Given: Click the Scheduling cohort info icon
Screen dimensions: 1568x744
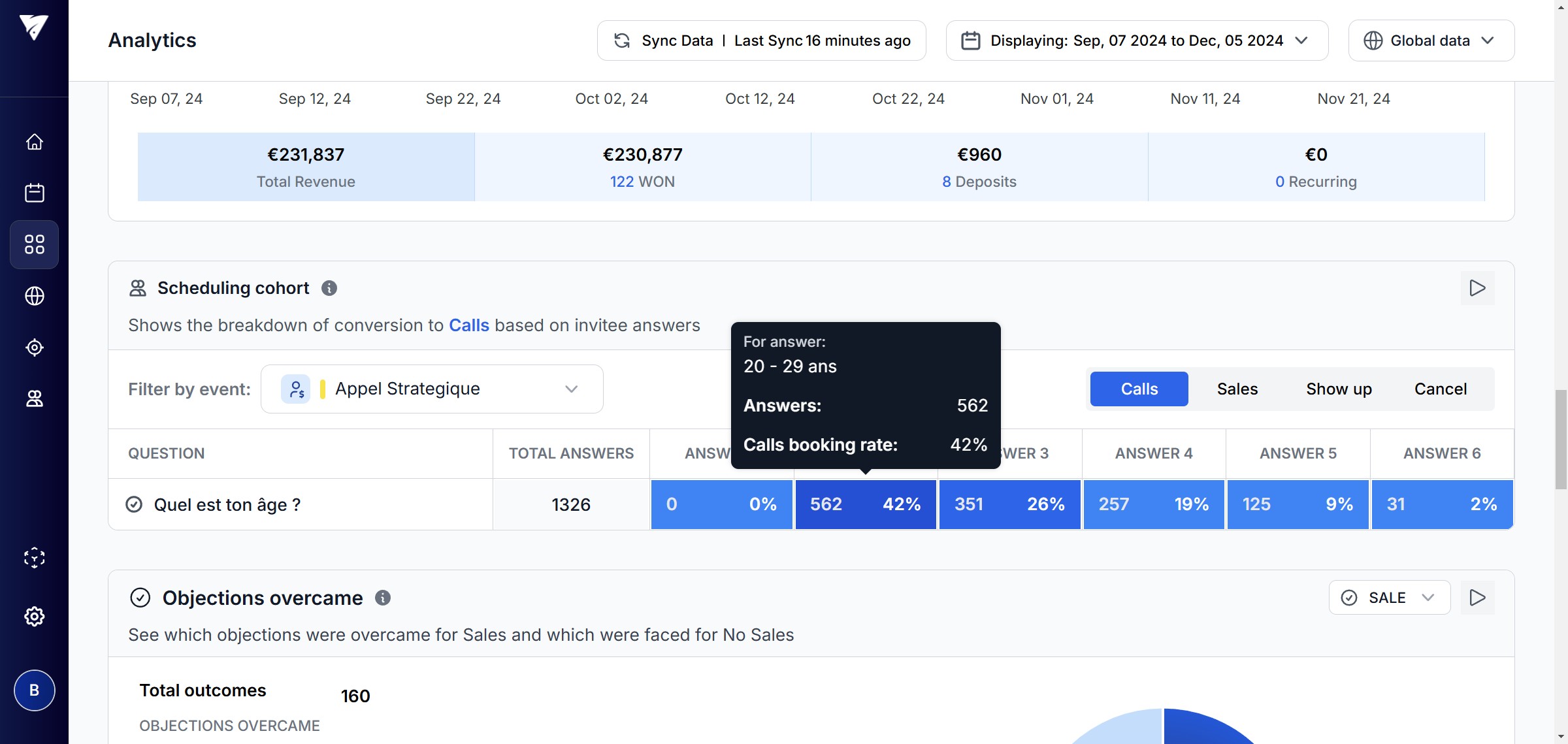Looking at the screenshot, I should 329,288.
